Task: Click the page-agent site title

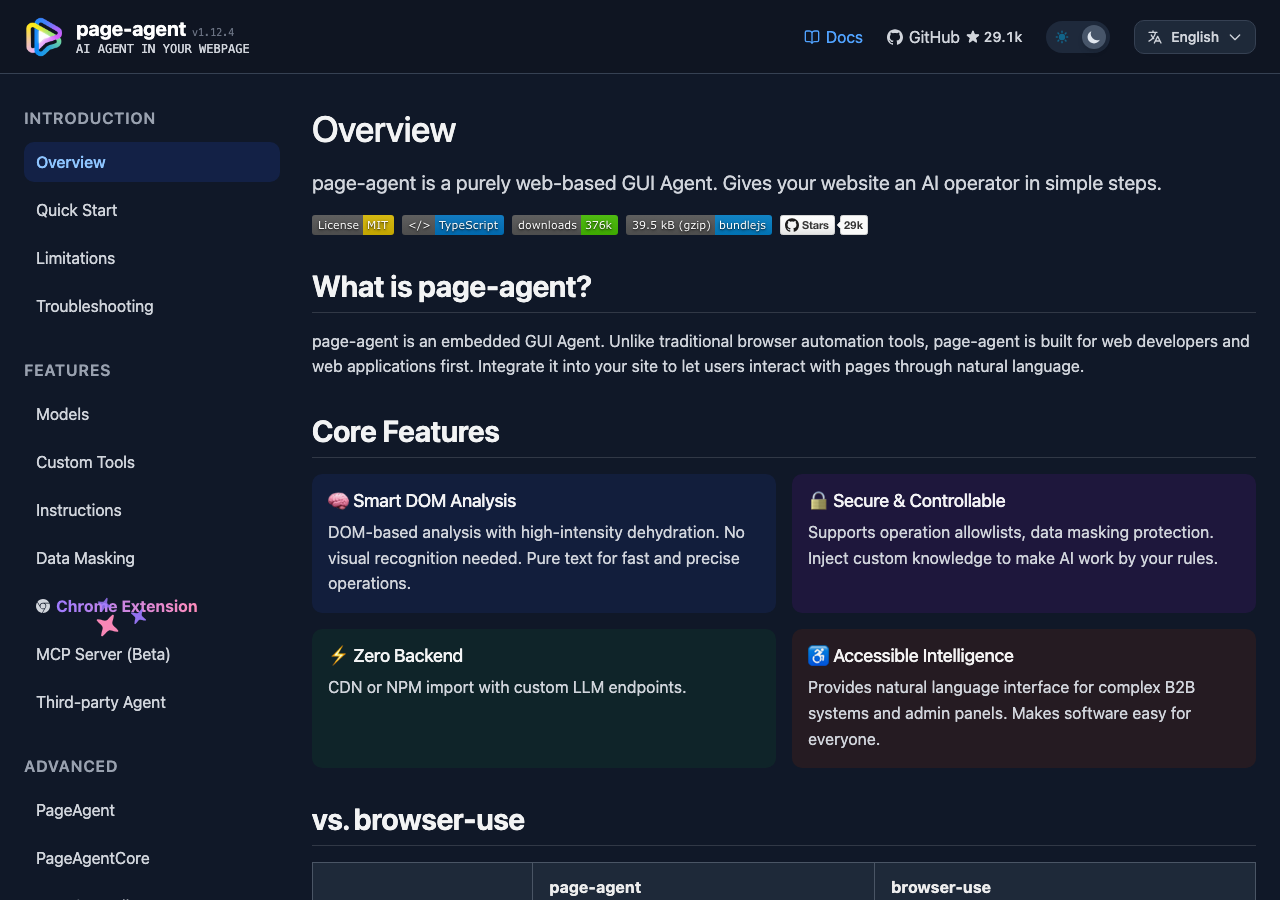Action: [131, 29]
